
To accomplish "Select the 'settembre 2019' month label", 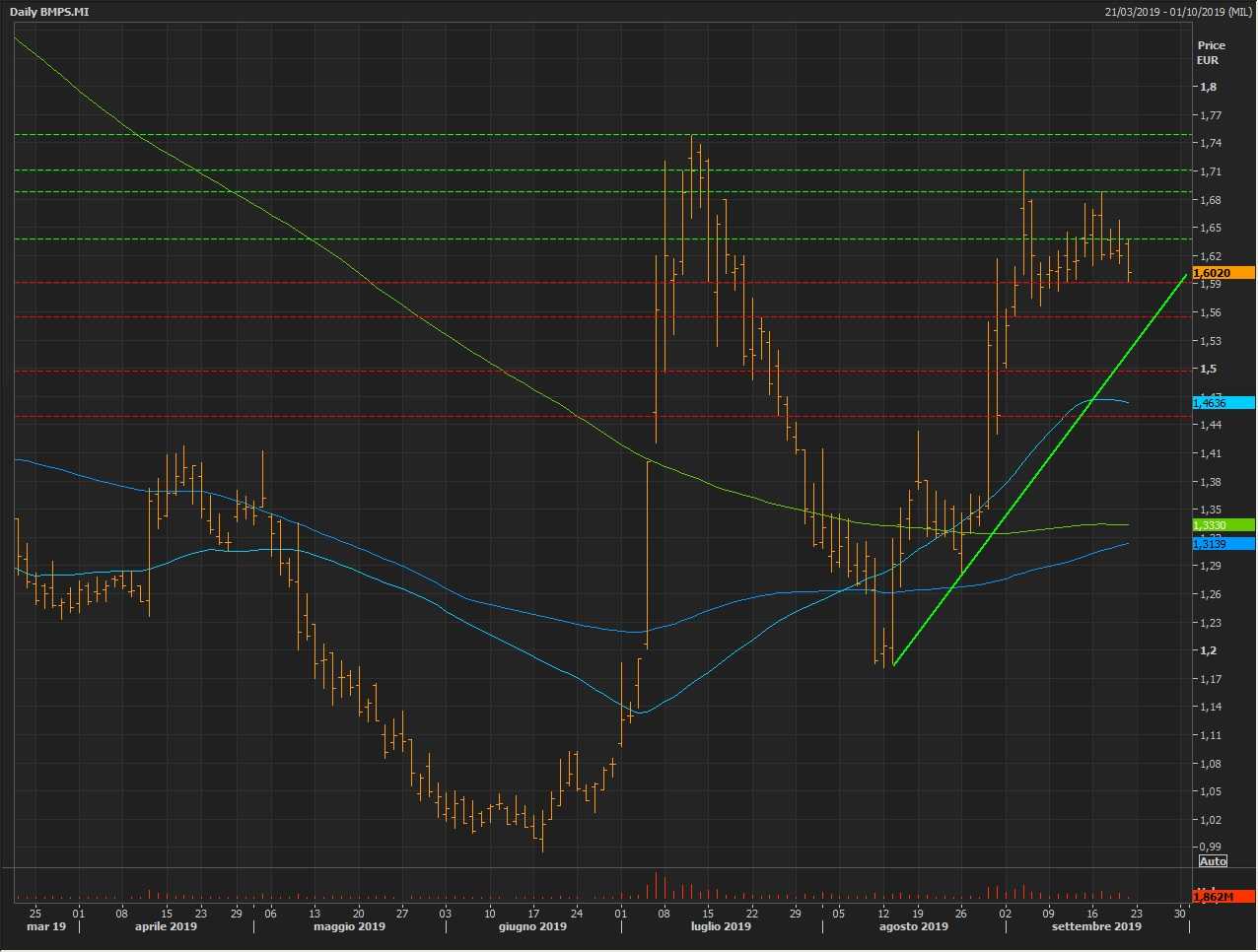I will (1096, 926).
